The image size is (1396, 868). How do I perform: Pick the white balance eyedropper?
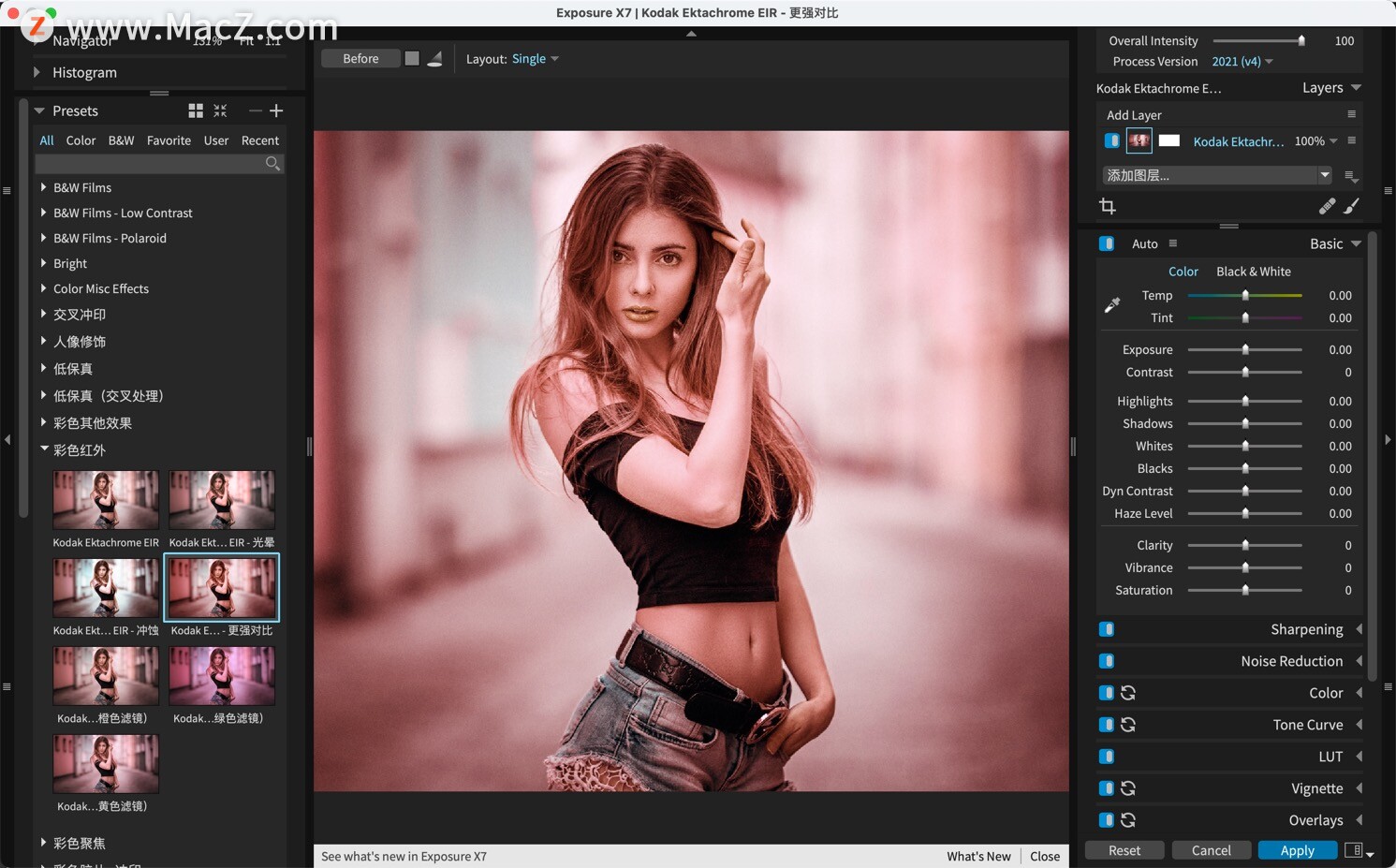click(1112, 305)
